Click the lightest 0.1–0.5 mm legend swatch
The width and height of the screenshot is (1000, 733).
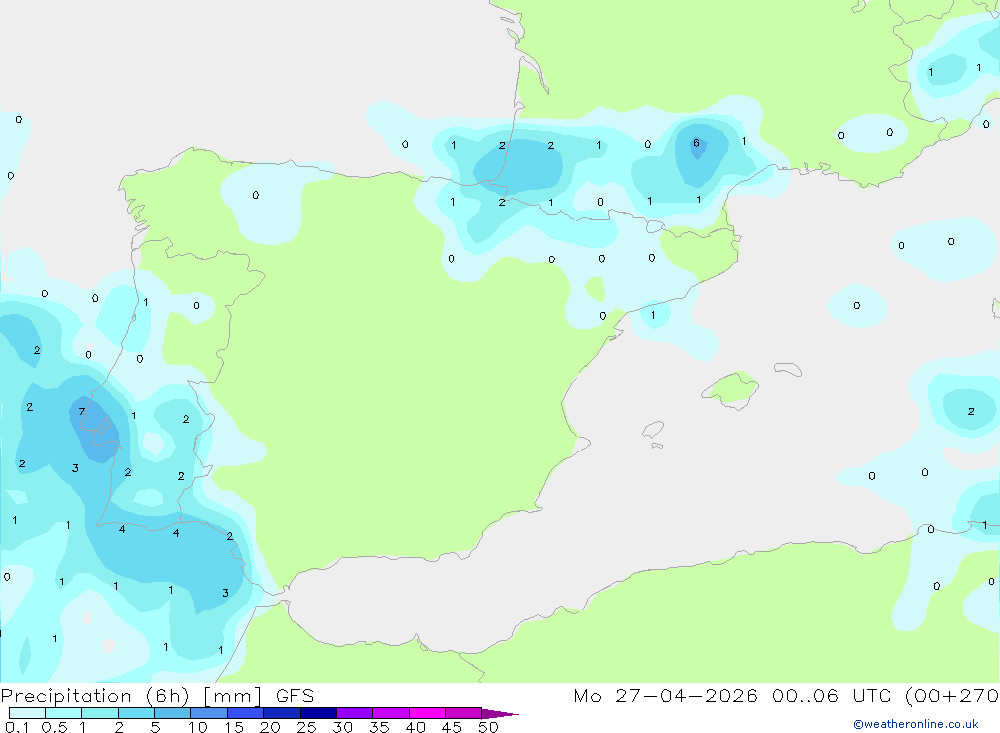coord(27,713)
